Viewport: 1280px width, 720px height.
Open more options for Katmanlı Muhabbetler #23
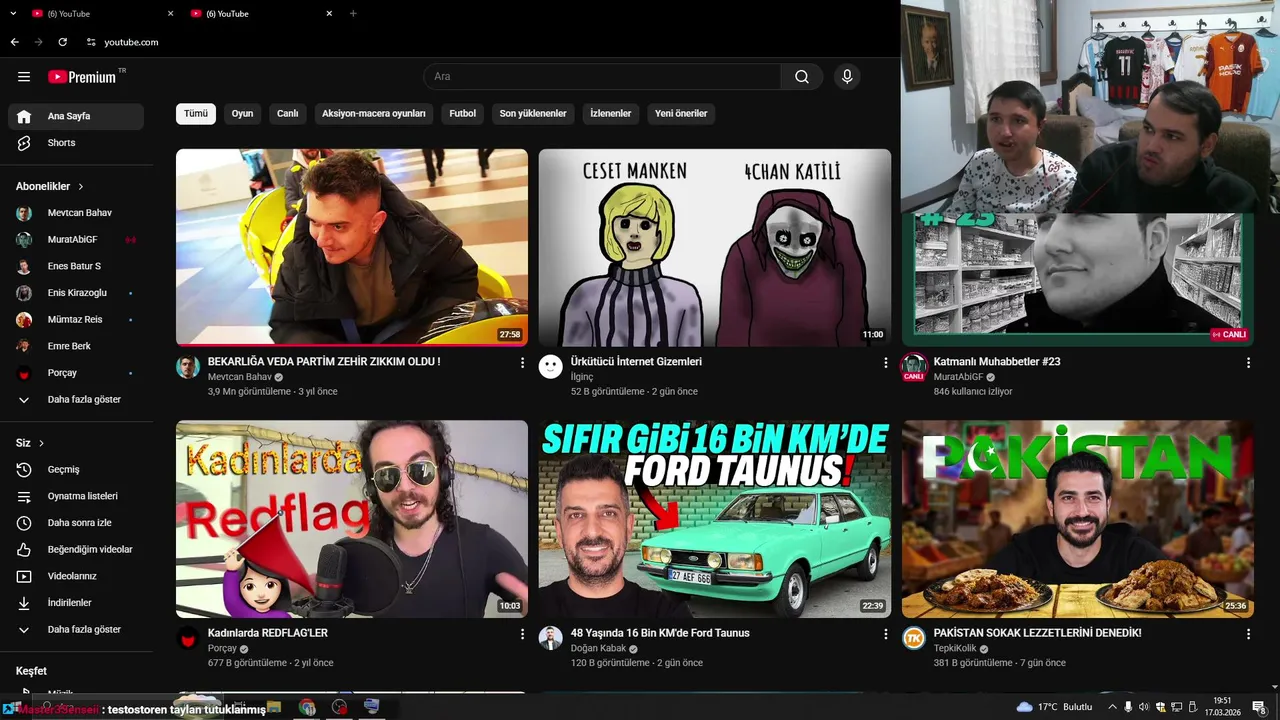coord(1248,363)
